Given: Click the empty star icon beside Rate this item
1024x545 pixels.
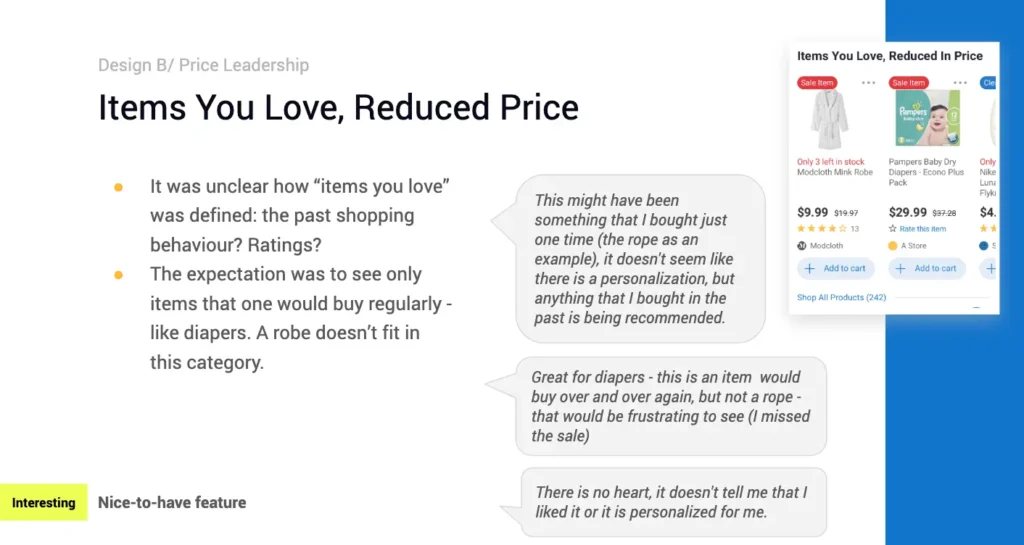Looking at the screenshot, I should click(893, 229).
